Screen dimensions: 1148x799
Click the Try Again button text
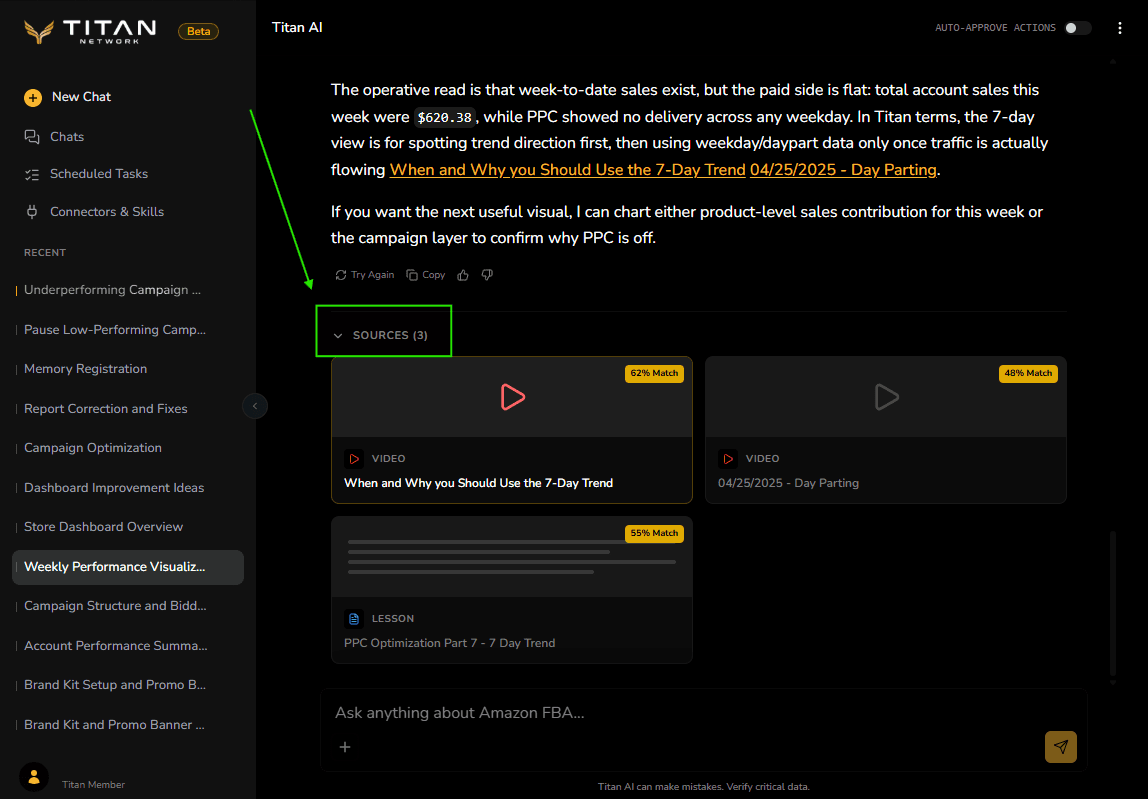[372, 275]
